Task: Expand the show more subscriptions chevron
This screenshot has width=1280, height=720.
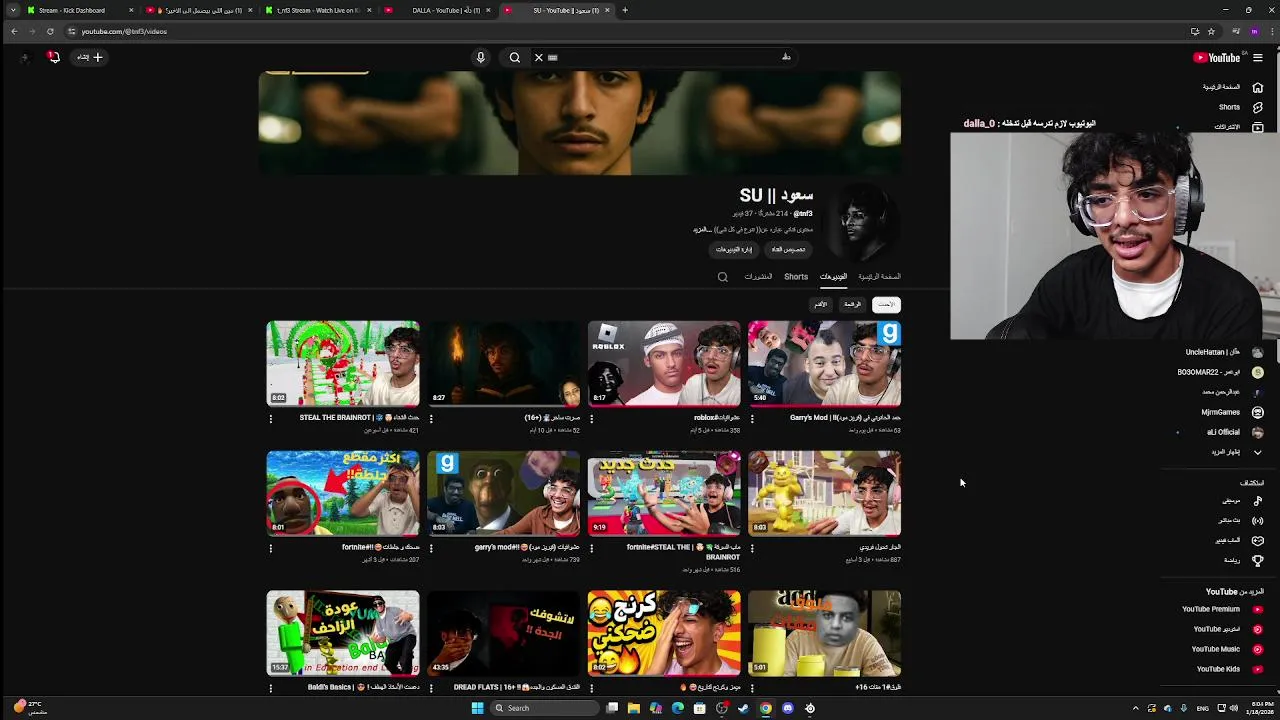Action: point(1257,452)
